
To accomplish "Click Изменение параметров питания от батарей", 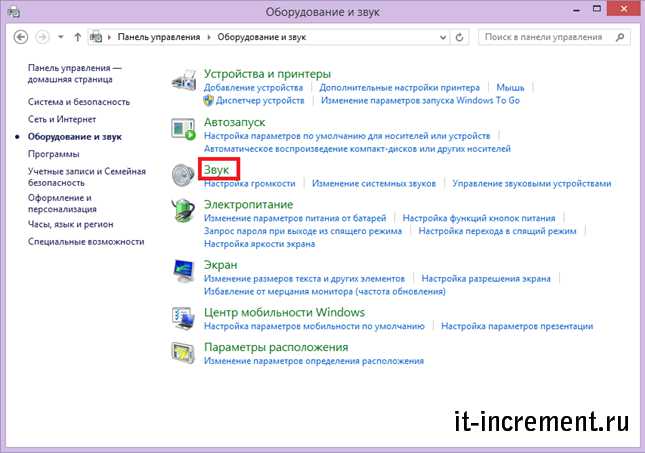I will [x=295, y=218].
